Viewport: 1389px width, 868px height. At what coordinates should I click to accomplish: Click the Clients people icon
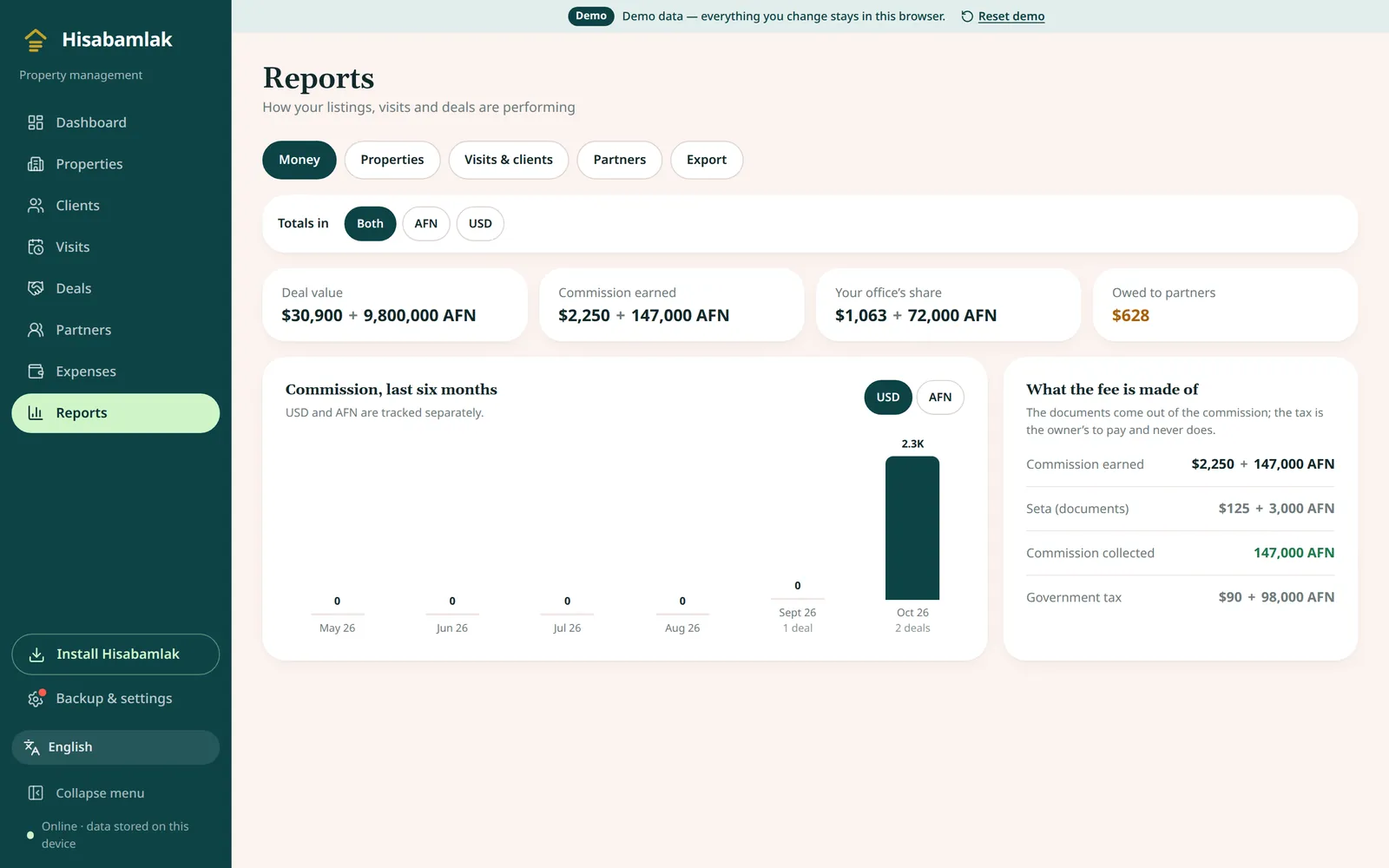pos(36,206)
